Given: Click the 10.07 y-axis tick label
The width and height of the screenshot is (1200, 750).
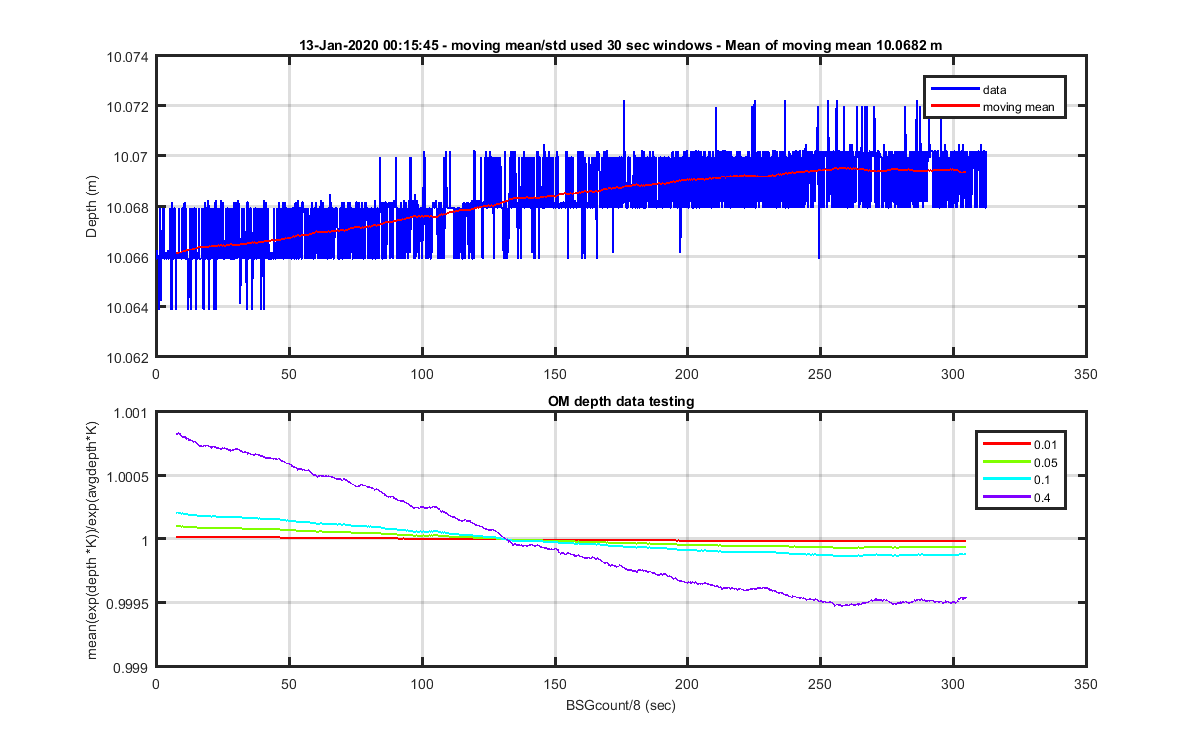Looking at the screenshot, I should (x=130, y=157).
